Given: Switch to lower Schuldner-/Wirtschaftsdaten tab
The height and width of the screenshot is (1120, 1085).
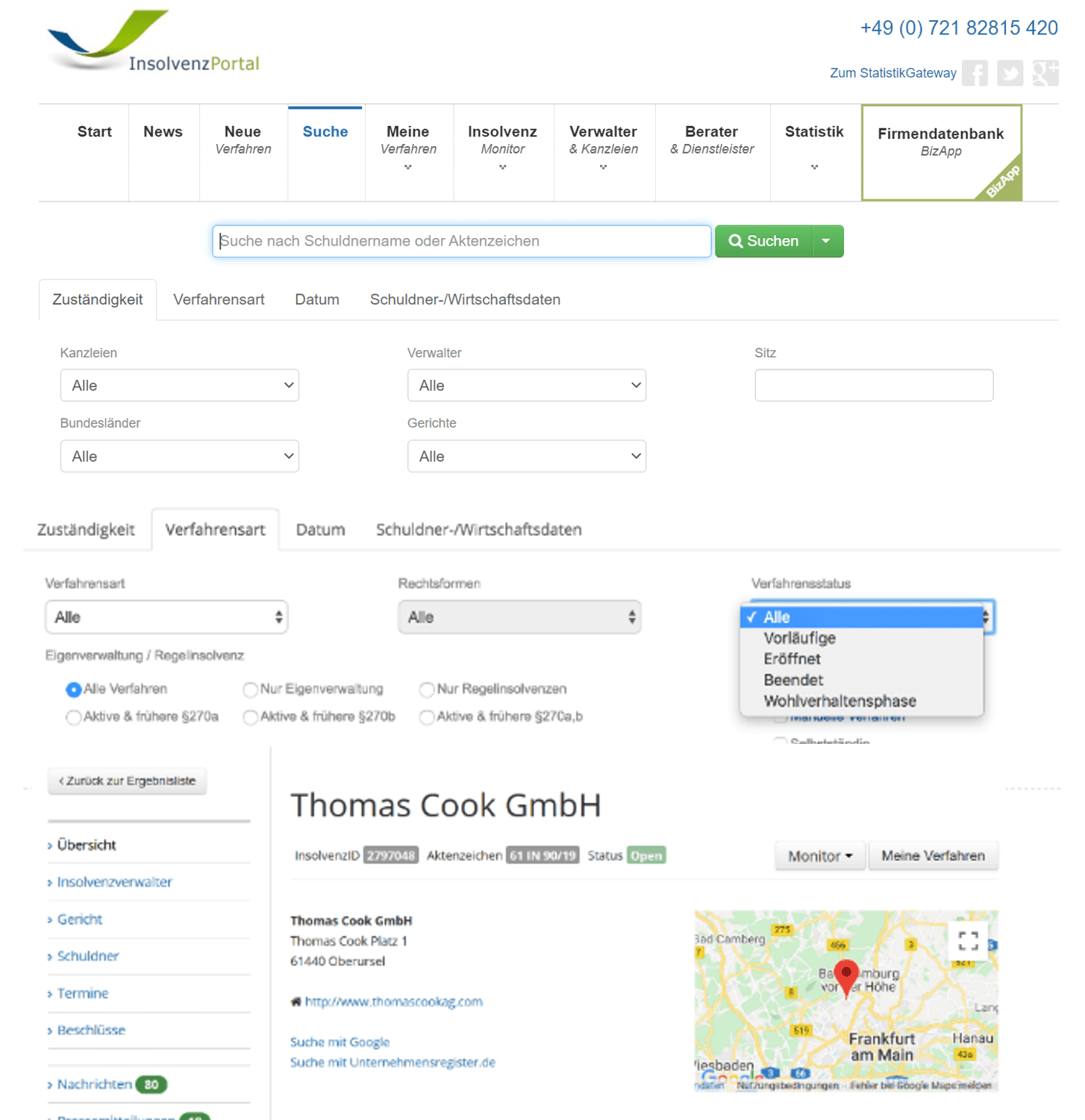Looking at the screenshot, I should pos(478,530).
